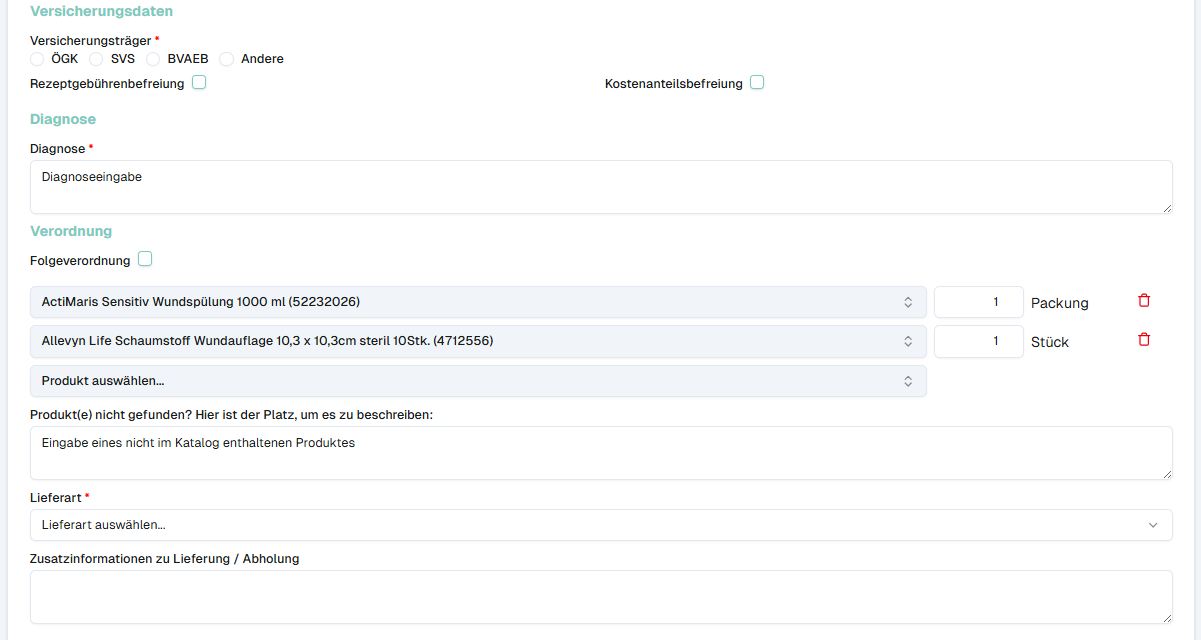
Task: Toggle the Folgeverordnung checkbox
Action: tap(145, 258)
